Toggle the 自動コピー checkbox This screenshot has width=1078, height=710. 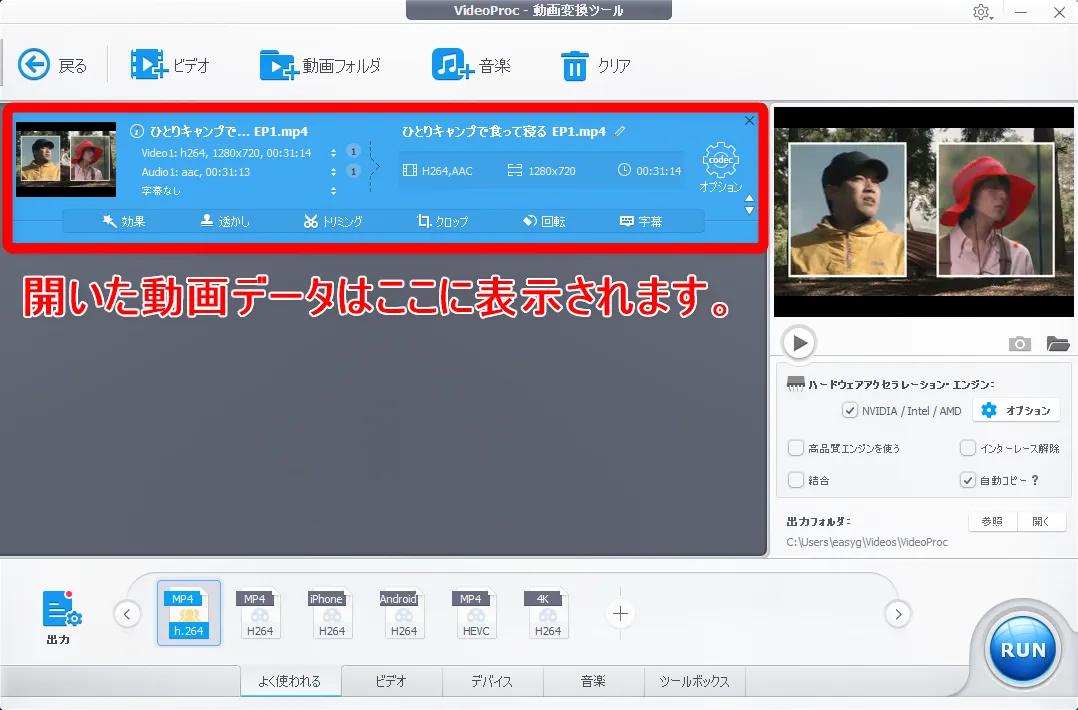point(967,480)
